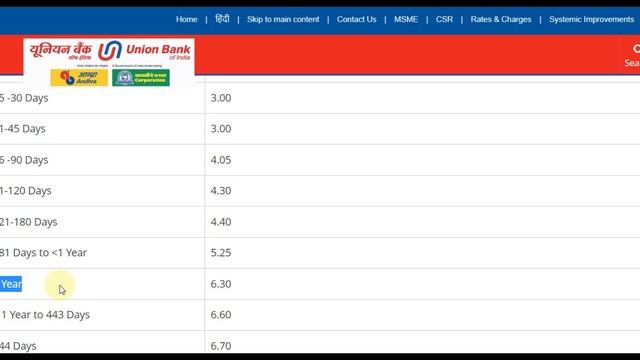Click the 4.05 interest rate value

pyautogui.click(x=221, y=160)
